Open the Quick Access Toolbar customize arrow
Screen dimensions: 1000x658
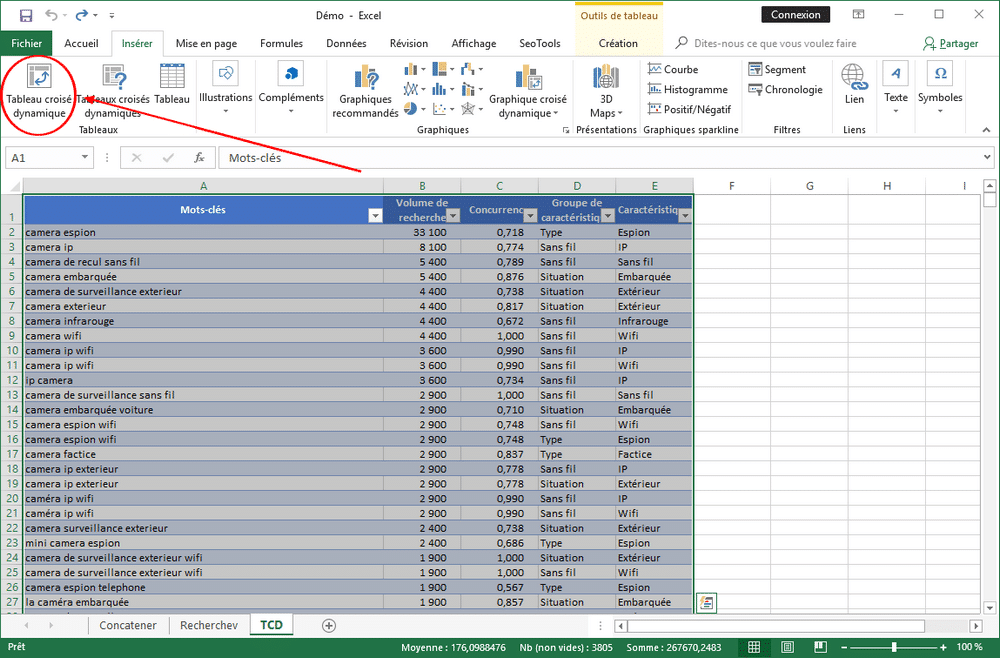[x=112, y=15]
